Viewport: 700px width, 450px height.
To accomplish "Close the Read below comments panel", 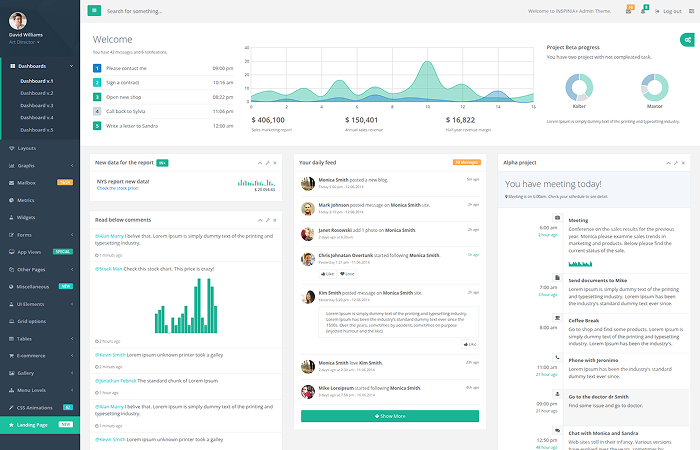I will (x=275, y=218).
